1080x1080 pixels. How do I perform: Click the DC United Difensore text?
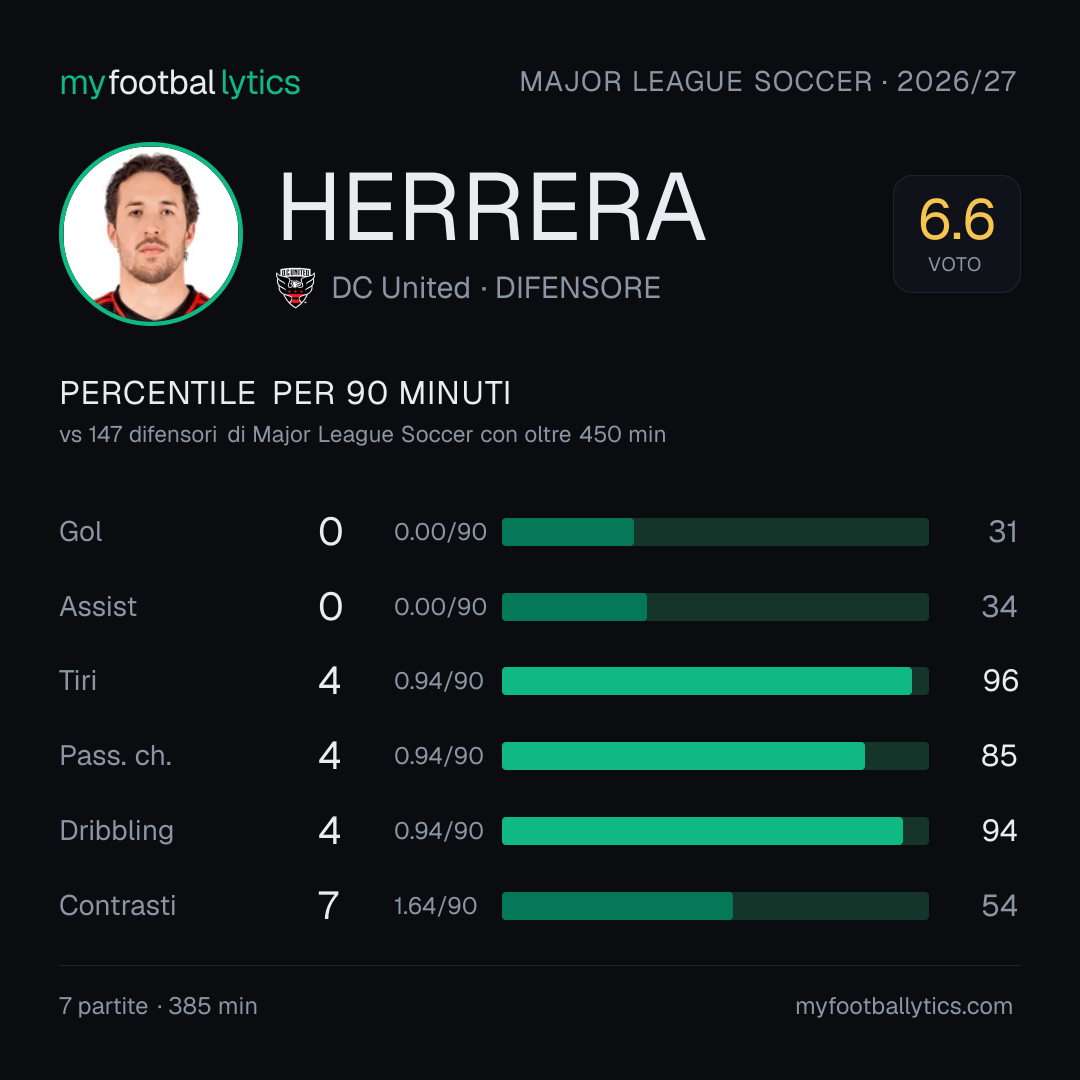pos(496,288)
